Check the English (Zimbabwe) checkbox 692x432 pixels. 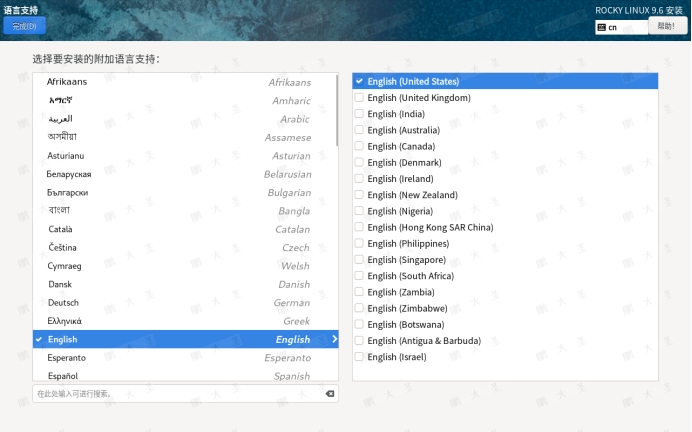(359, 308)
